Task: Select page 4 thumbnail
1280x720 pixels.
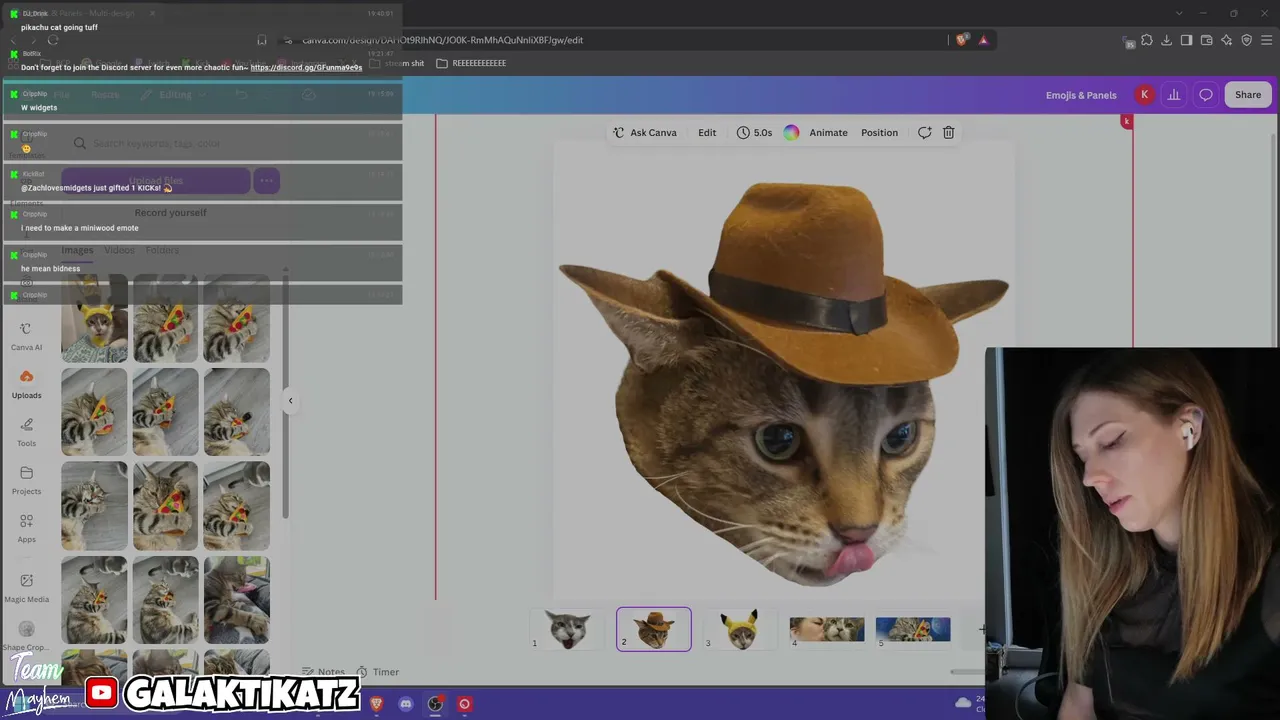Action: click(x=827, y=629)
